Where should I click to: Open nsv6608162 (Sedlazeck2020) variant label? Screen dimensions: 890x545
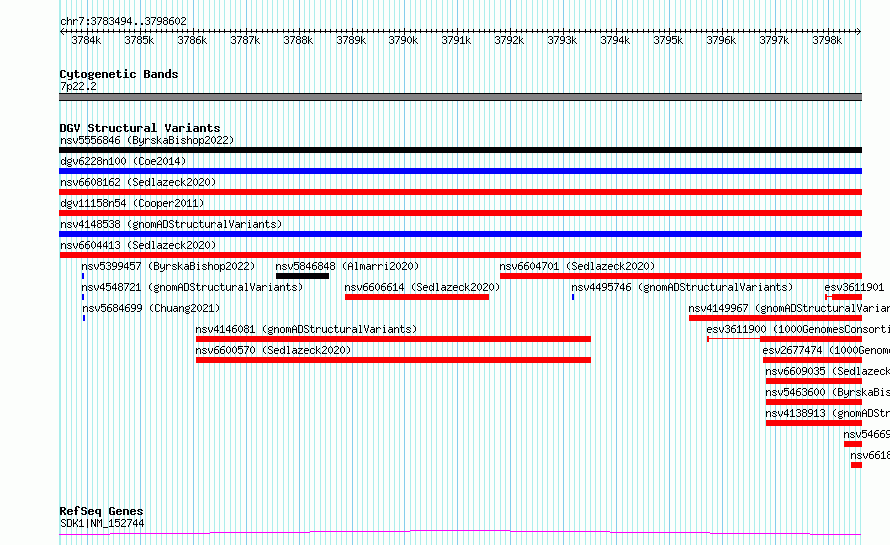tap(138, 182)
